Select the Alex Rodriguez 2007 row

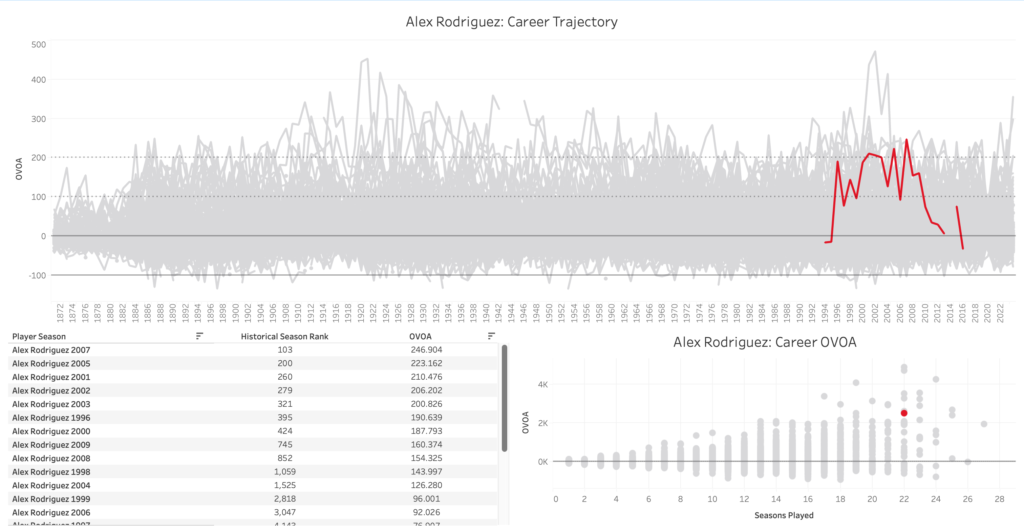253,350
